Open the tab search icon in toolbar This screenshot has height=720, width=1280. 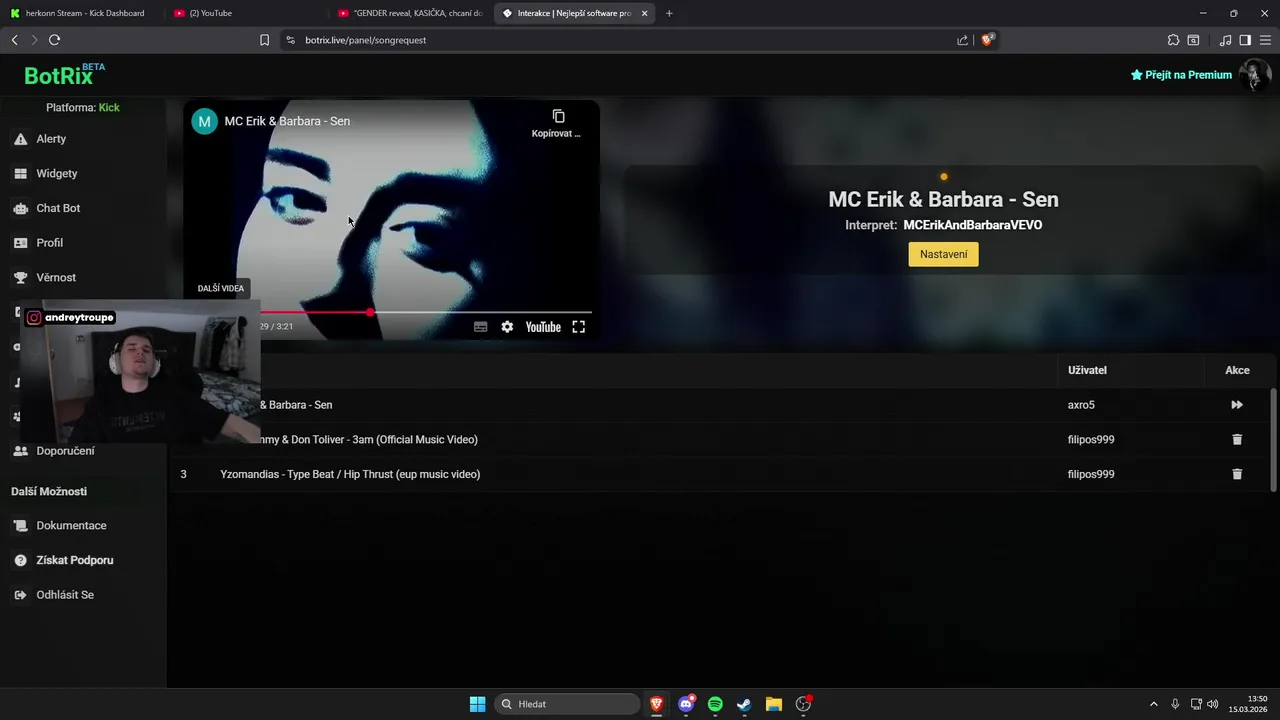coord(1193,40)
